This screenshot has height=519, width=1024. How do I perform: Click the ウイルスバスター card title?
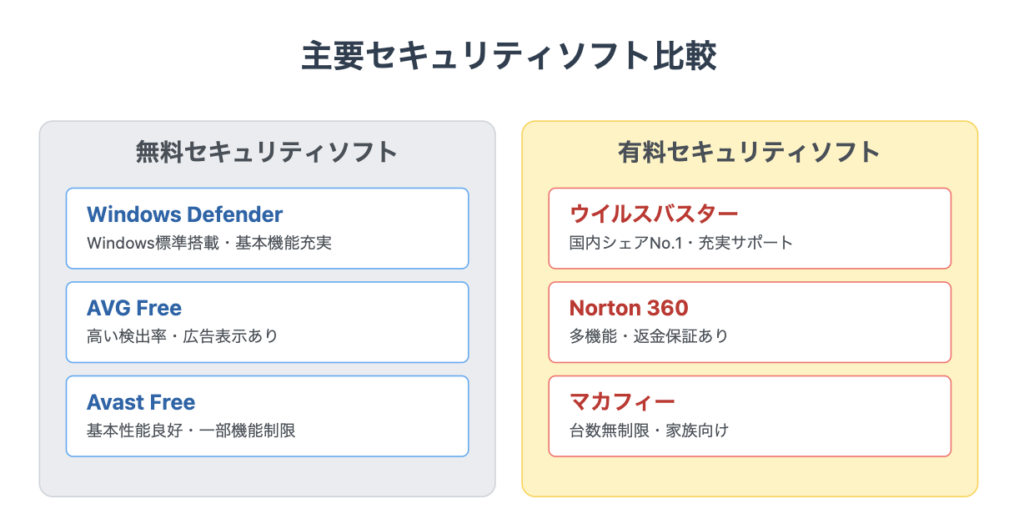click(654, 213)
